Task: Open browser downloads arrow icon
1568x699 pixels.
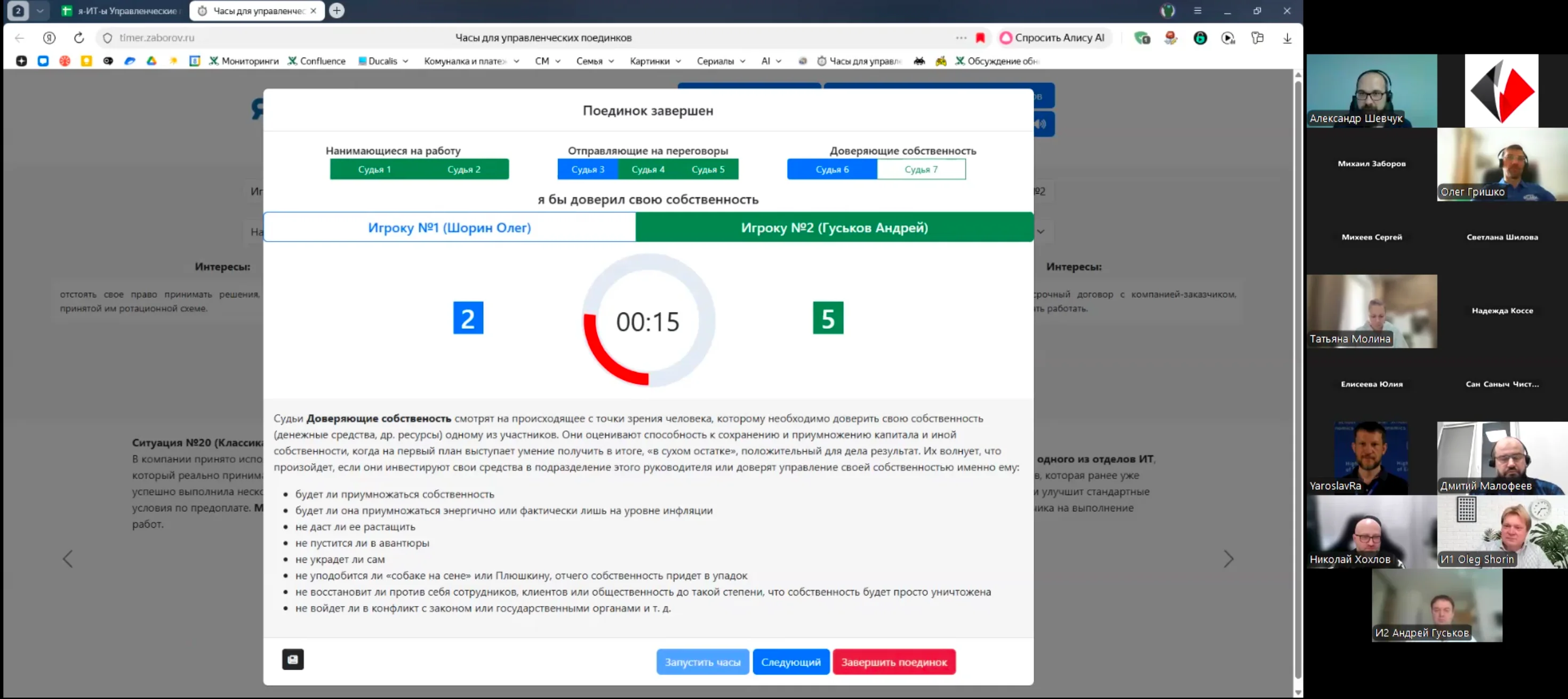Action: pos(1287,38)
